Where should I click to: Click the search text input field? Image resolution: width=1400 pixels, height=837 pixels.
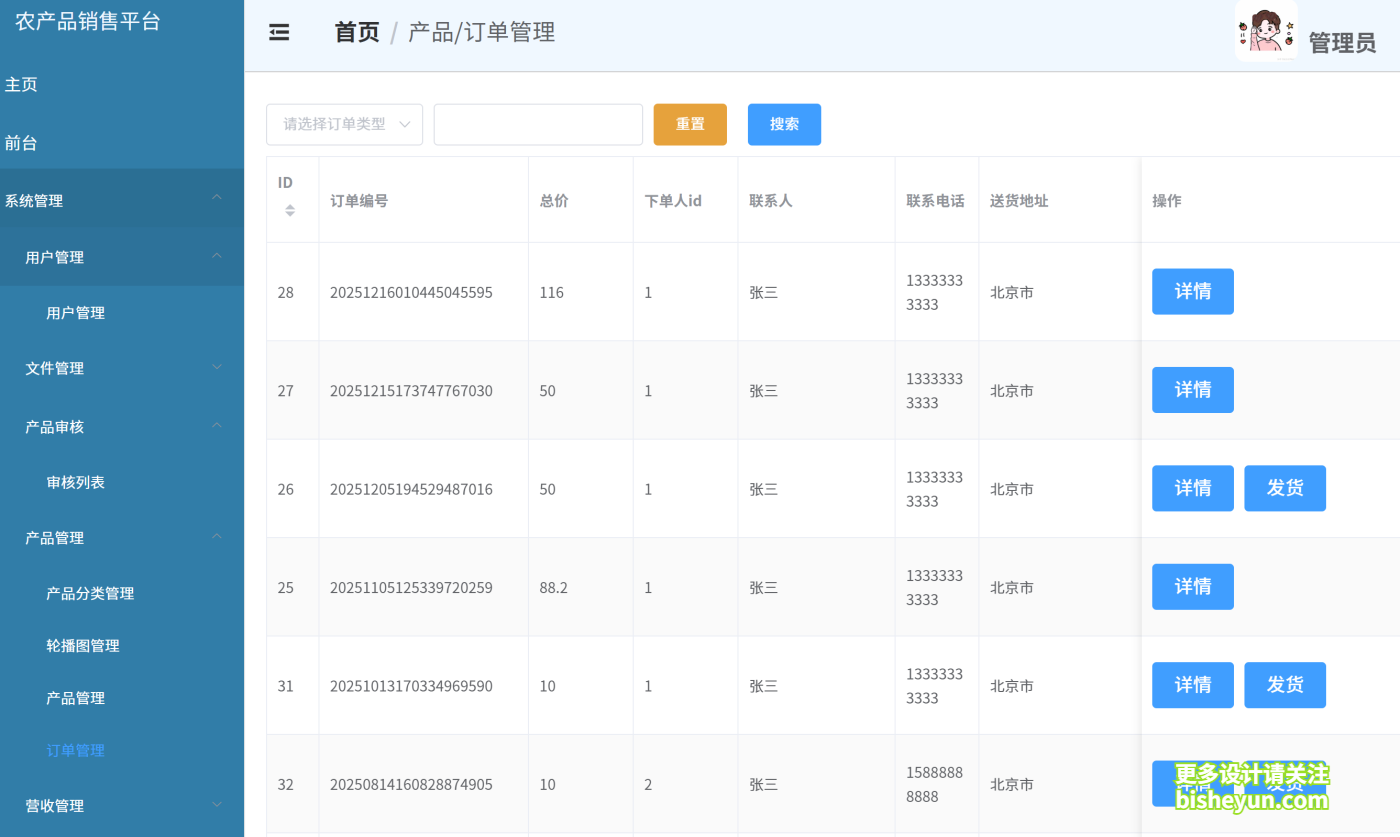point(537,124)
